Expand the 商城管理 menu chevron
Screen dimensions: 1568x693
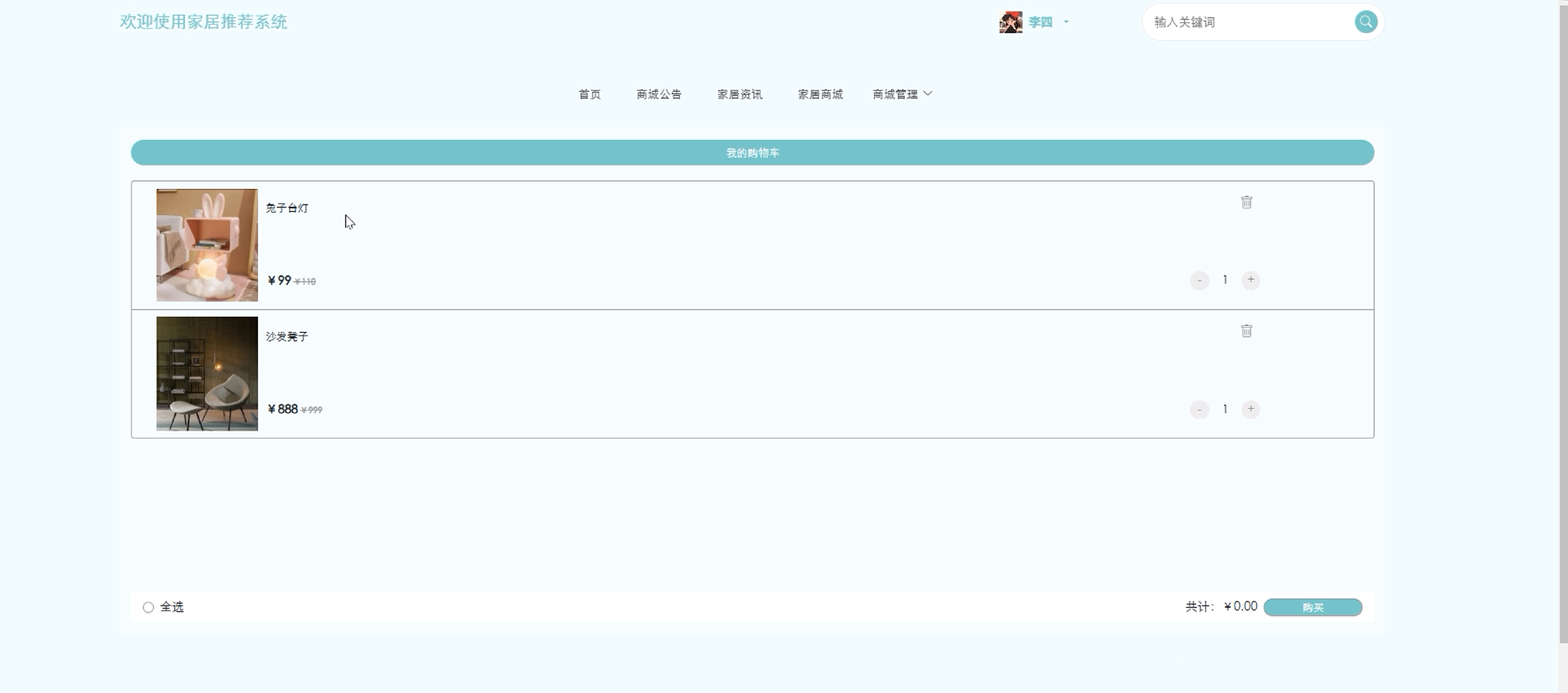pos(928,94)
